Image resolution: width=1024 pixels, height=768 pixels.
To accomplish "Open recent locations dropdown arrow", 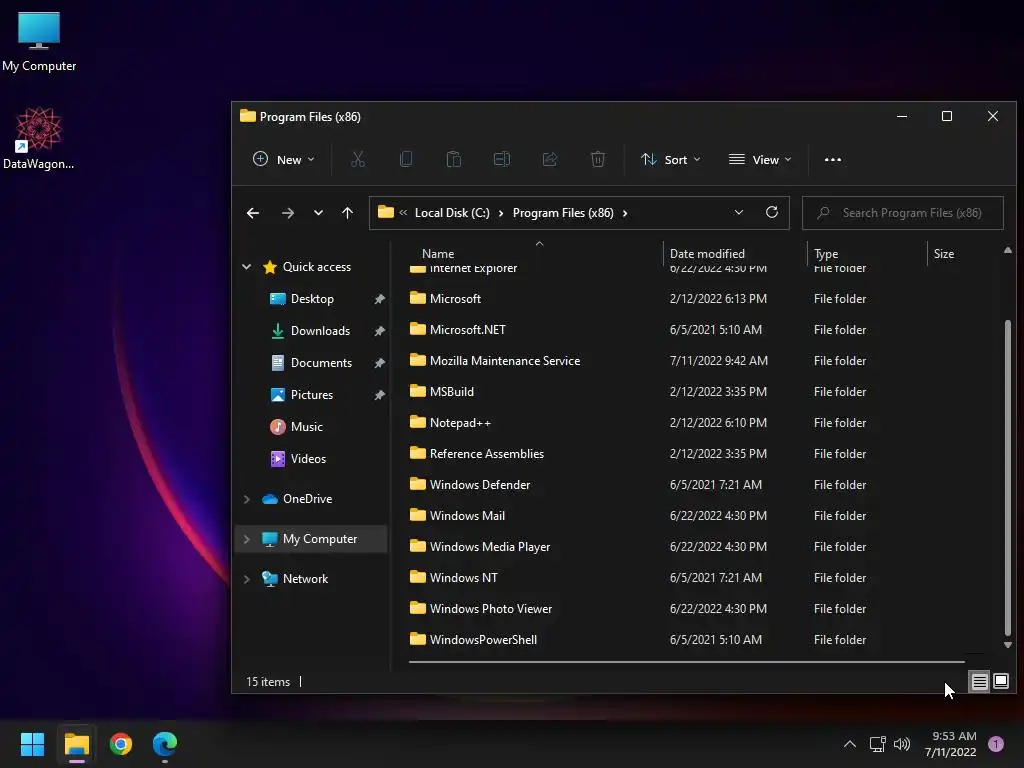I will (x=318, y=213).
